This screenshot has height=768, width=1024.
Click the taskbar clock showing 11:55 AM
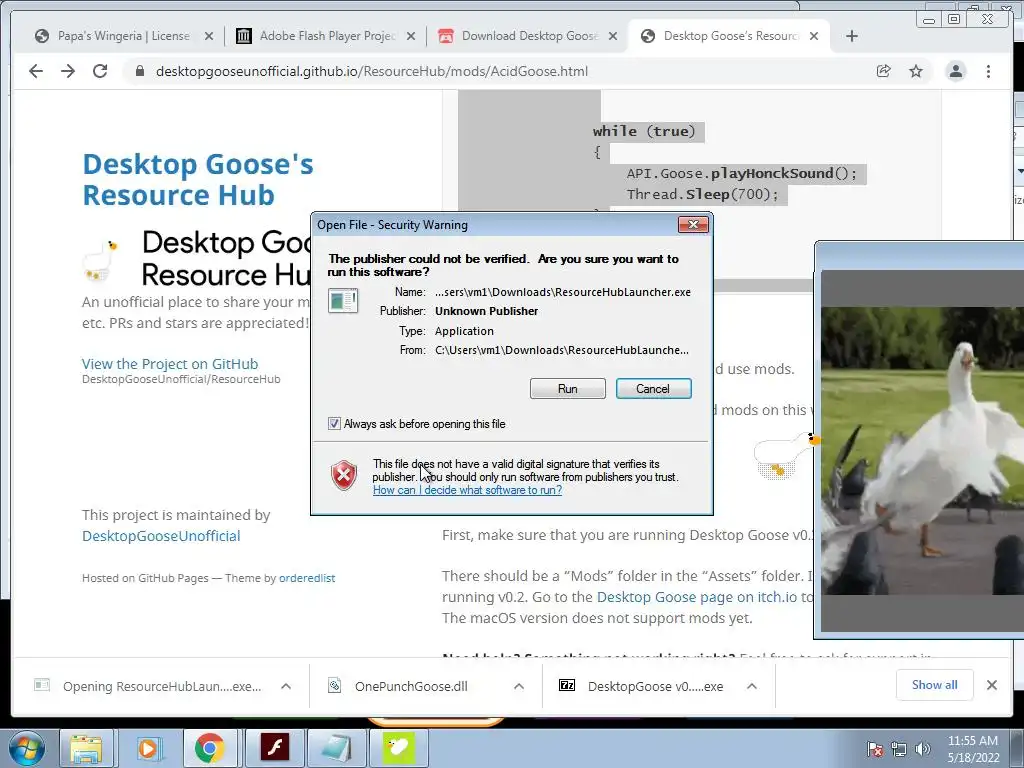(972, 749)
